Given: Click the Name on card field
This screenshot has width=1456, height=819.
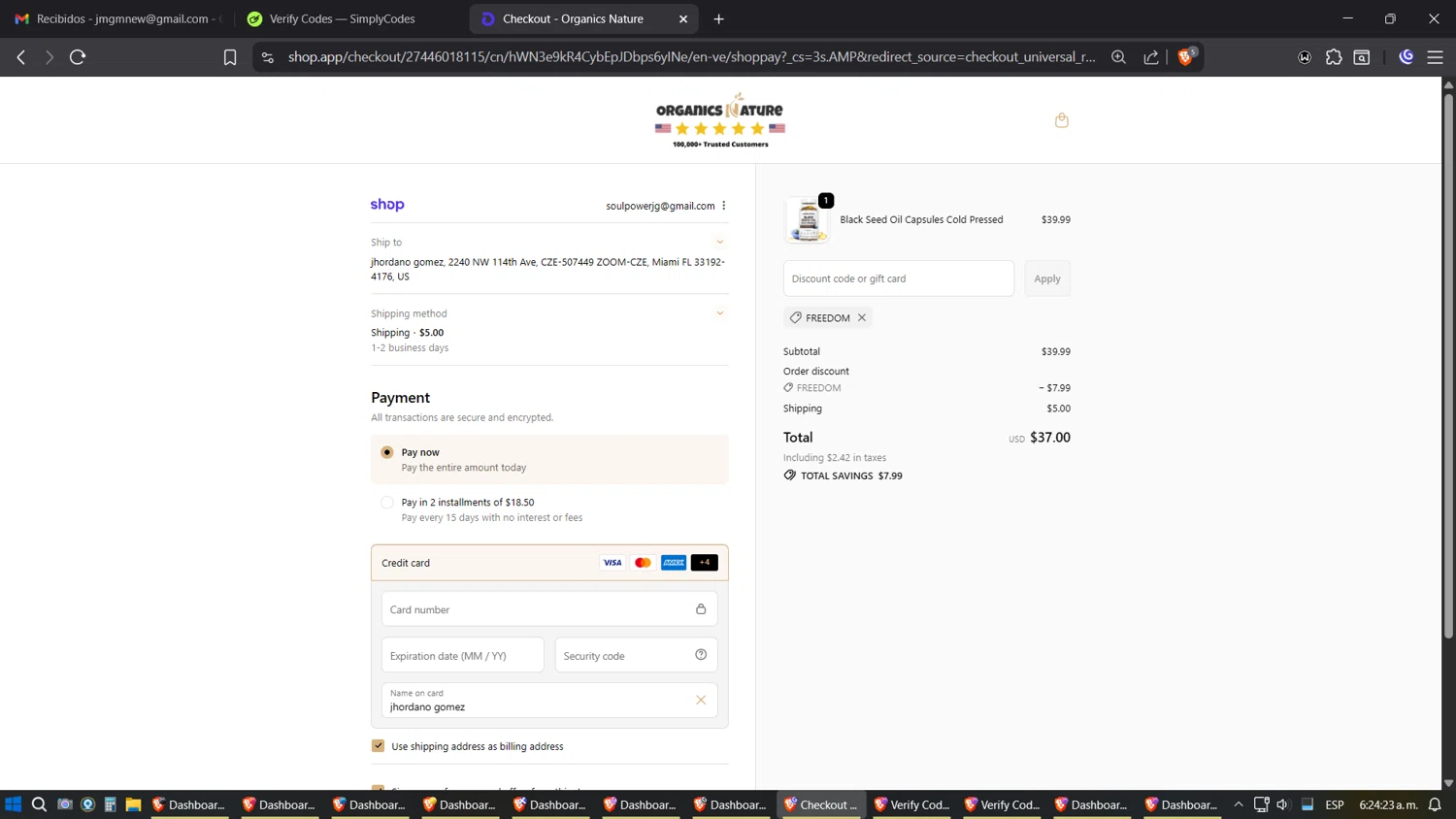Looking at the screenshot, I should coord(549,700).
